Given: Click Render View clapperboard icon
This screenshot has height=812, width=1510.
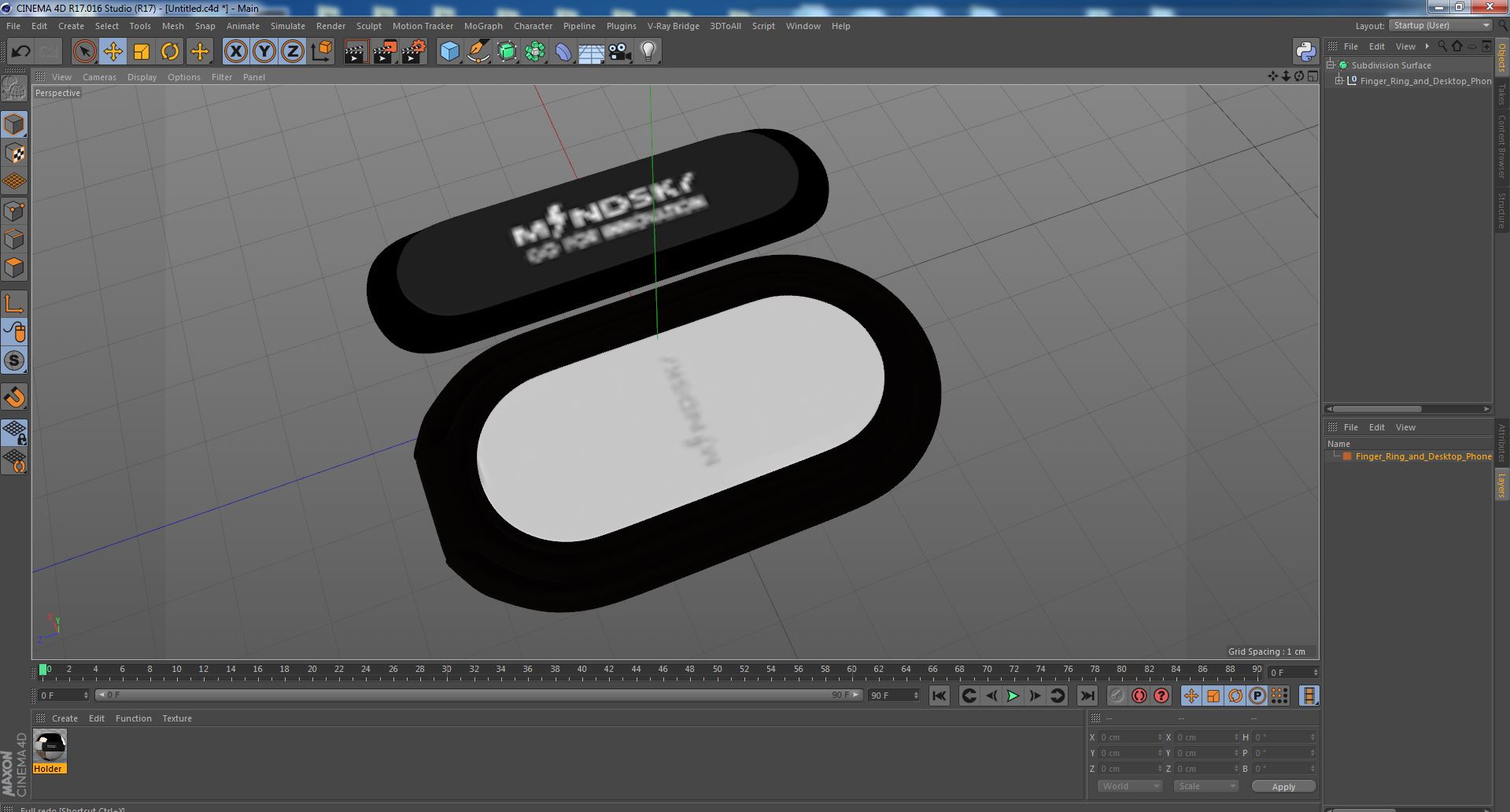Looking at the screenshot, I should click(356, 52).
